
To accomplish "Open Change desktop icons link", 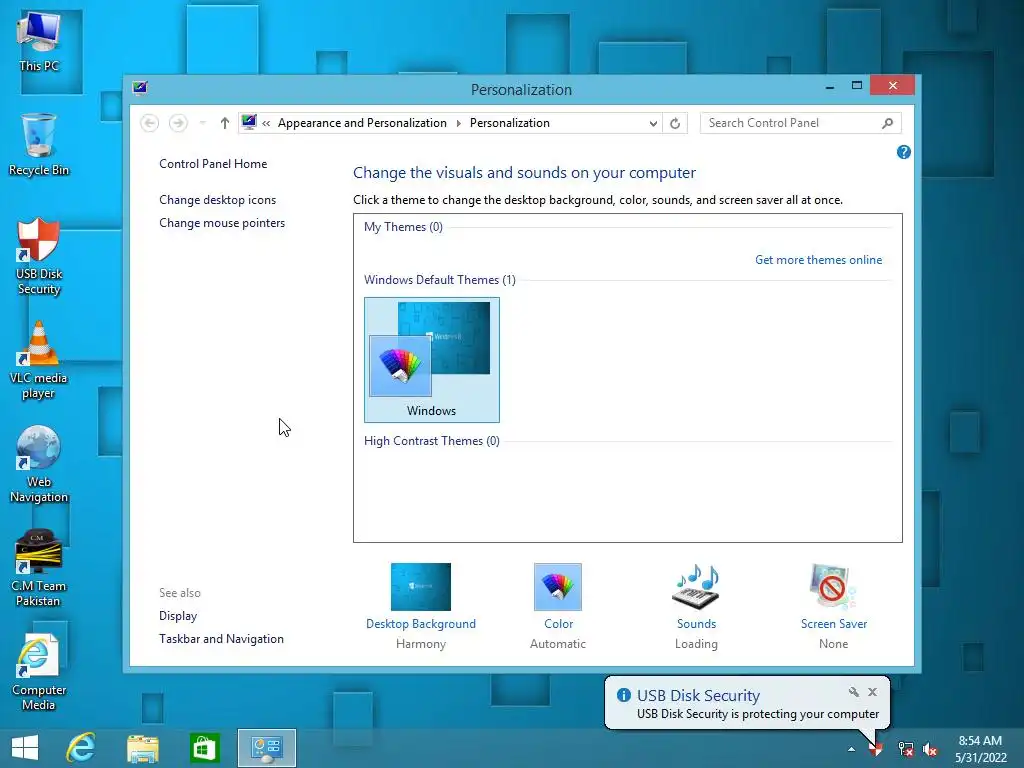I will (217, 200).
